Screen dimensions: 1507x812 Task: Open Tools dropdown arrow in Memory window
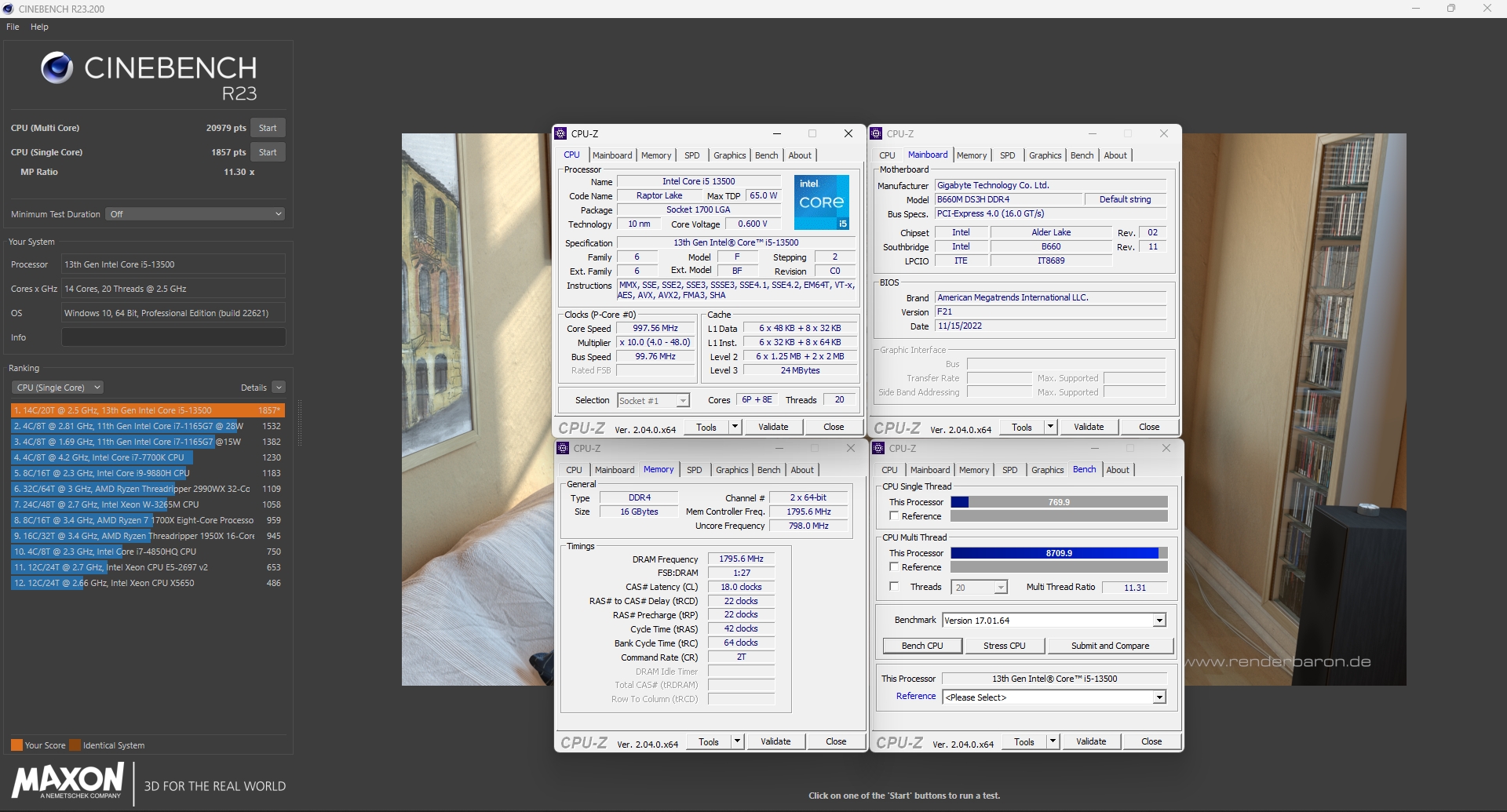(x=738, y=741)
